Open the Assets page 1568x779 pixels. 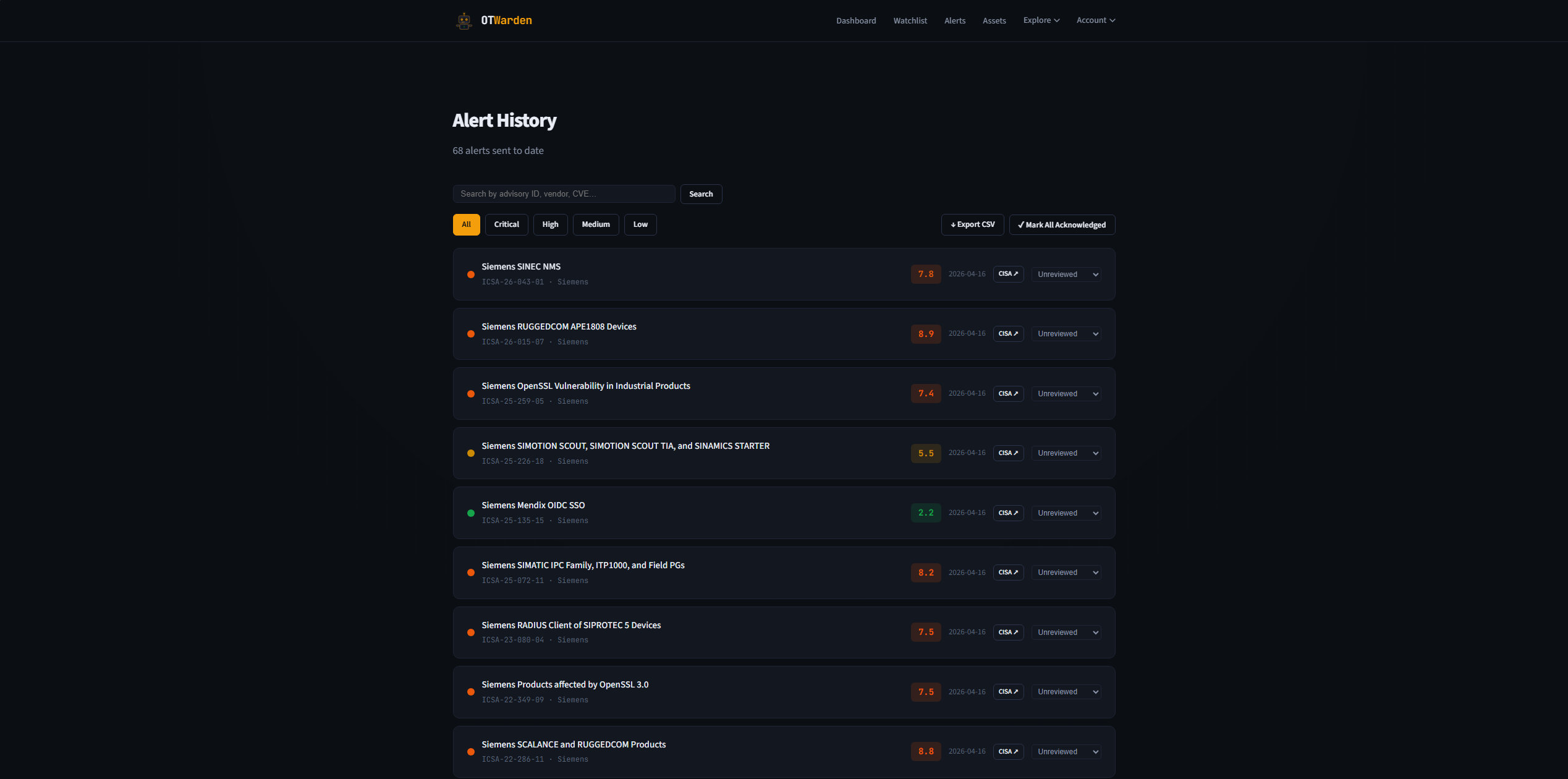[994, 21]
